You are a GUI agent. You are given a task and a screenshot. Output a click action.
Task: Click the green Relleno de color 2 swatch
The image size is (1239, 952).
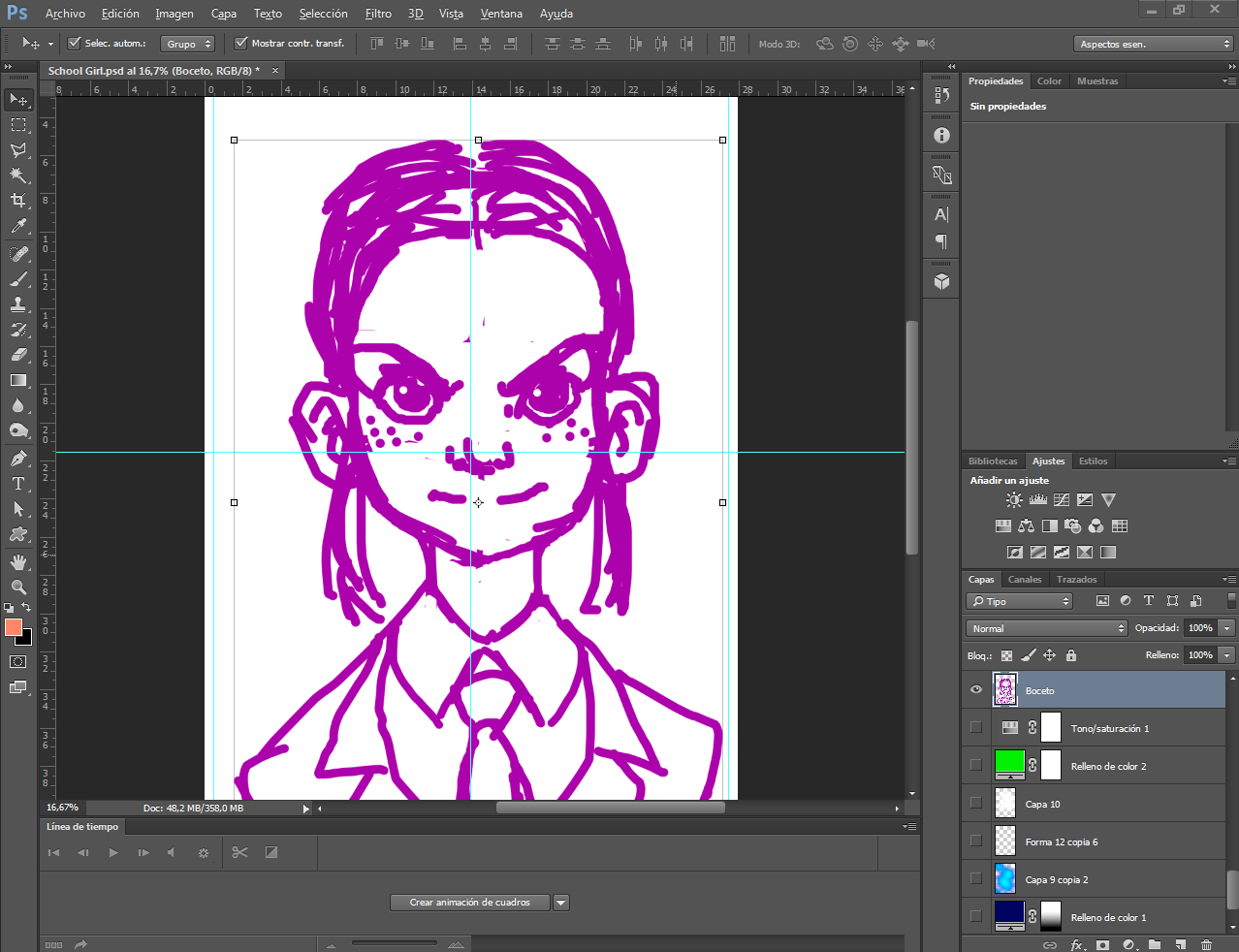(x=1009, y=763)
